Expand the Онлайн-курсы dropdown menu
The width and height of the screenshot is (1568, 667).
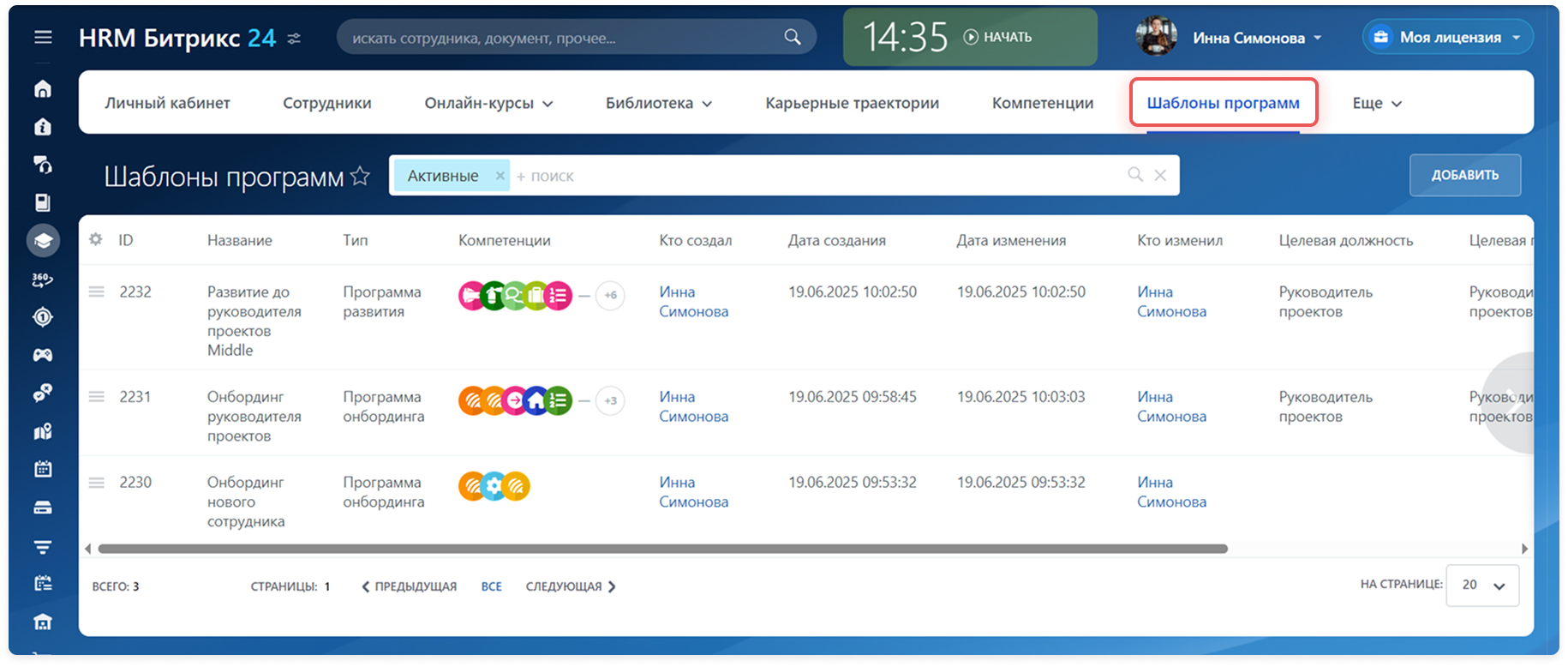coord(488,104)
